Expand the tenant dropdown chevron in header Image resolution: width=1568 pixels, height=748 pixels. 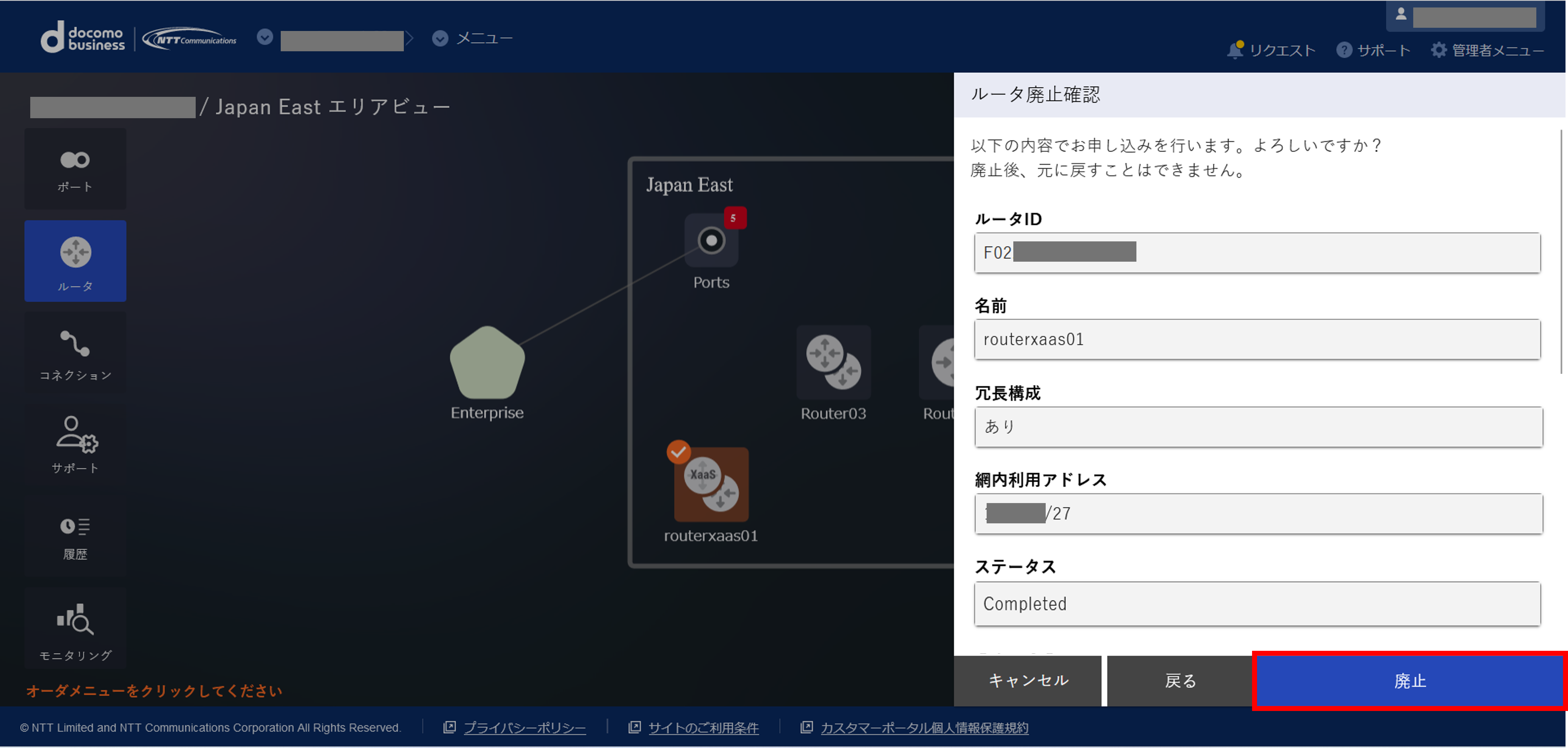point(264,37)
